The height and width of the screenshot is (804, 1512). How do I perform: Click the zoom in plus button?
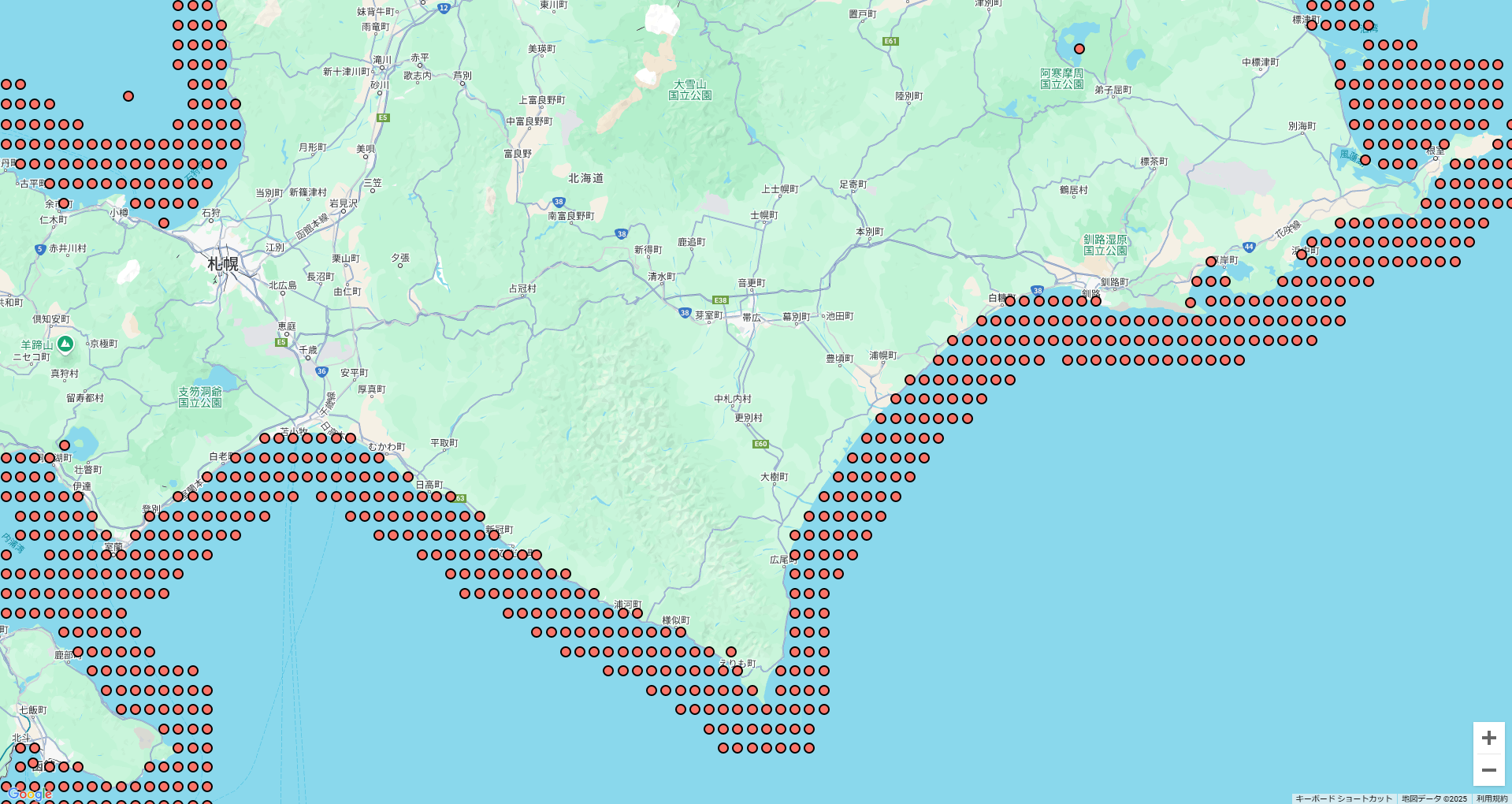coord(1488,738)
